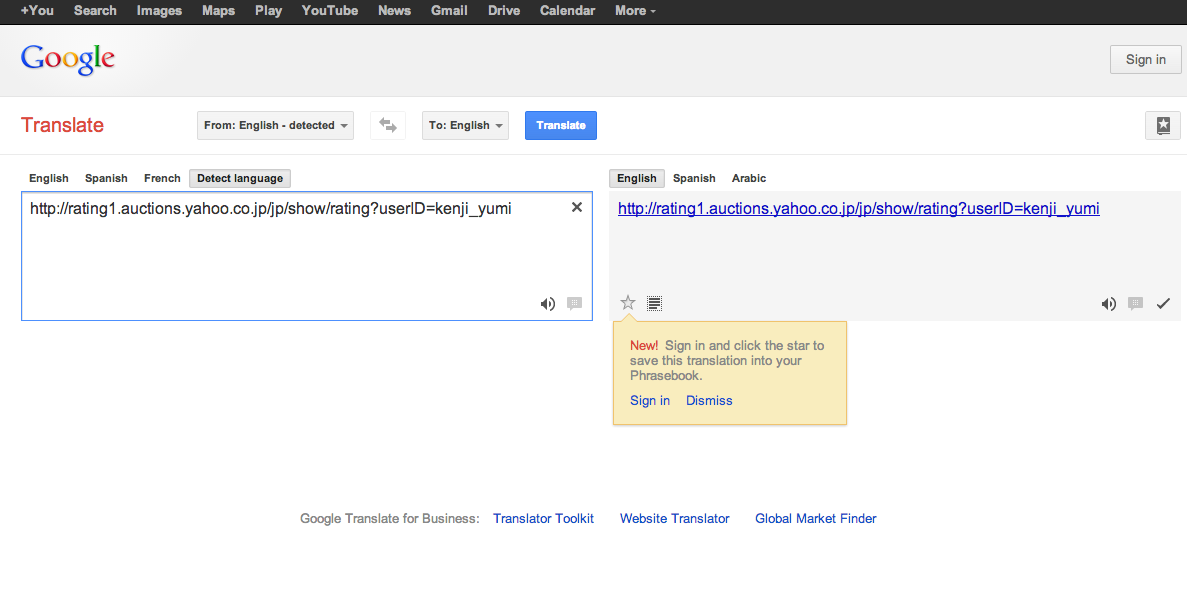Viewport: 1187px width, 599px height.
Task: Listen to translated text speaker icon
Action: [1108, 304]
